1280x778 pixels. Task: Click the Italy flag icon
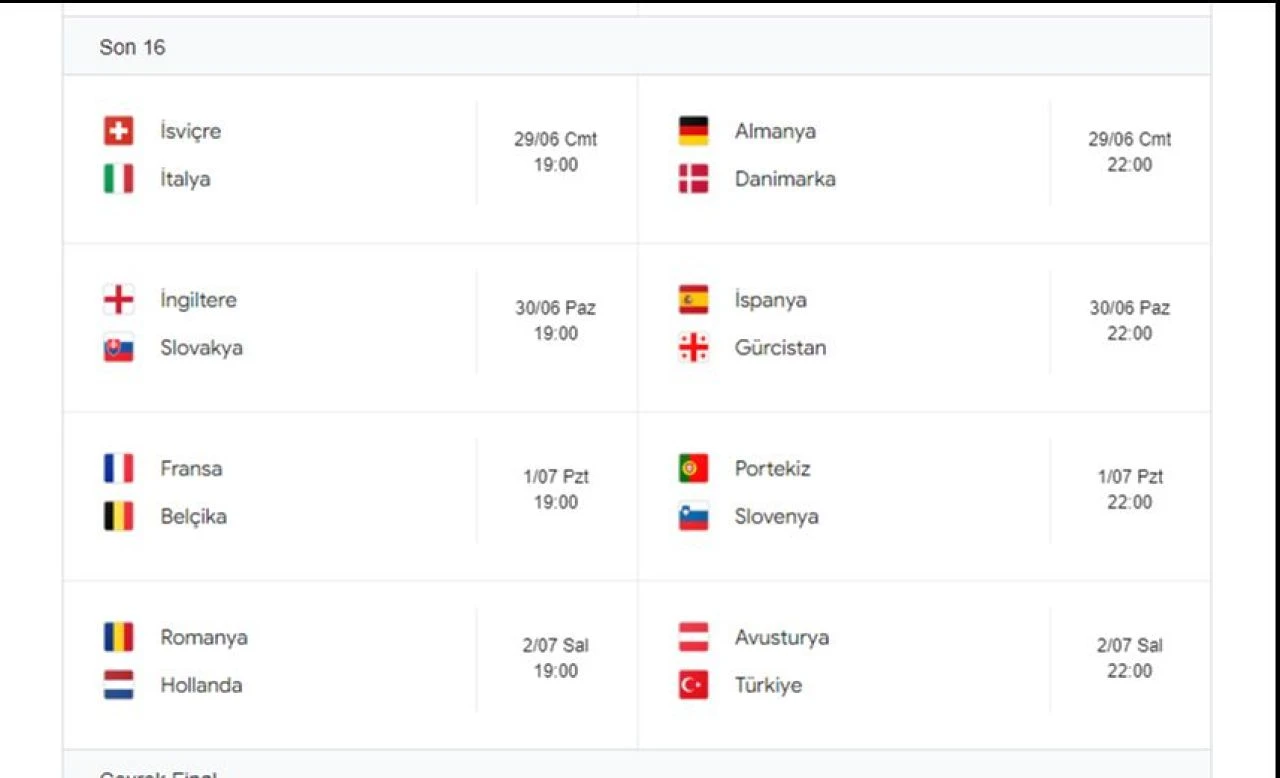pos(118,179)
